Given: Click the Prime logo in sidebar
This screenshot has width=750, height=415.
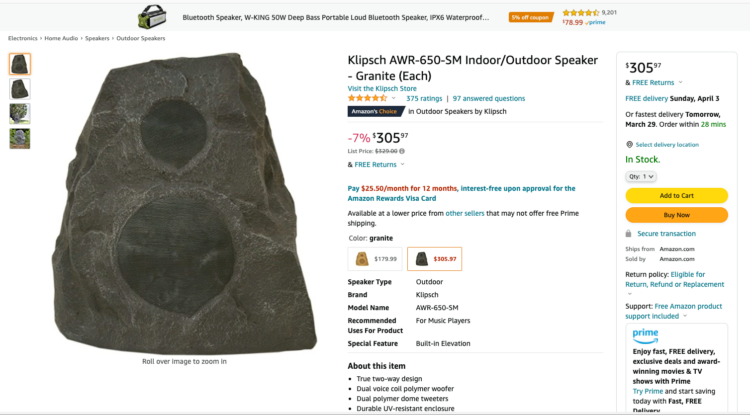Looking at the screenshot, I should [645, 333].
